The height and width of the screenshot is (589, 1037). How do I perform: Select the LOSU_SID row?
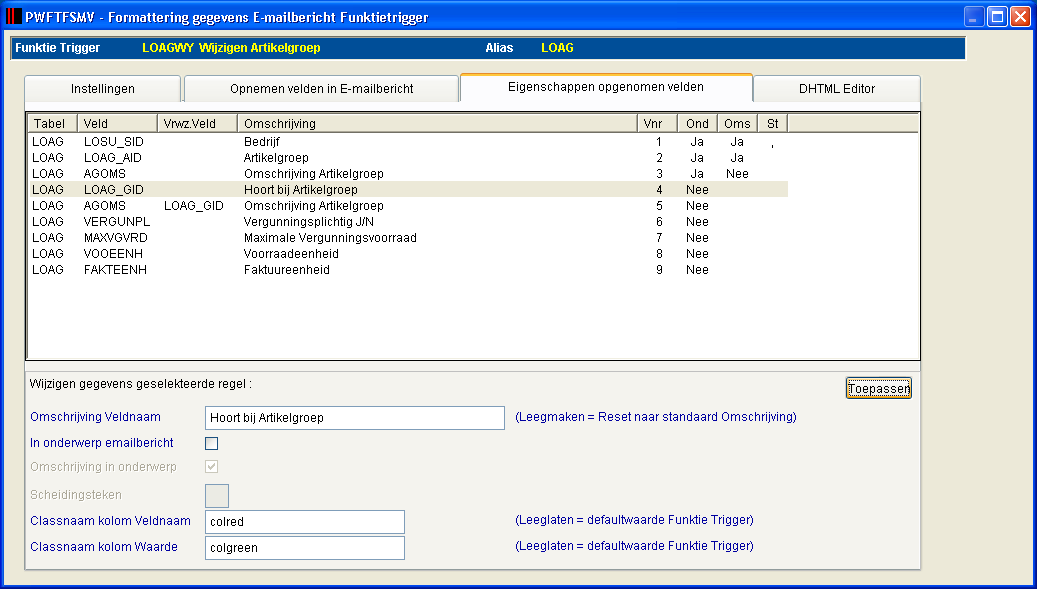408,141
